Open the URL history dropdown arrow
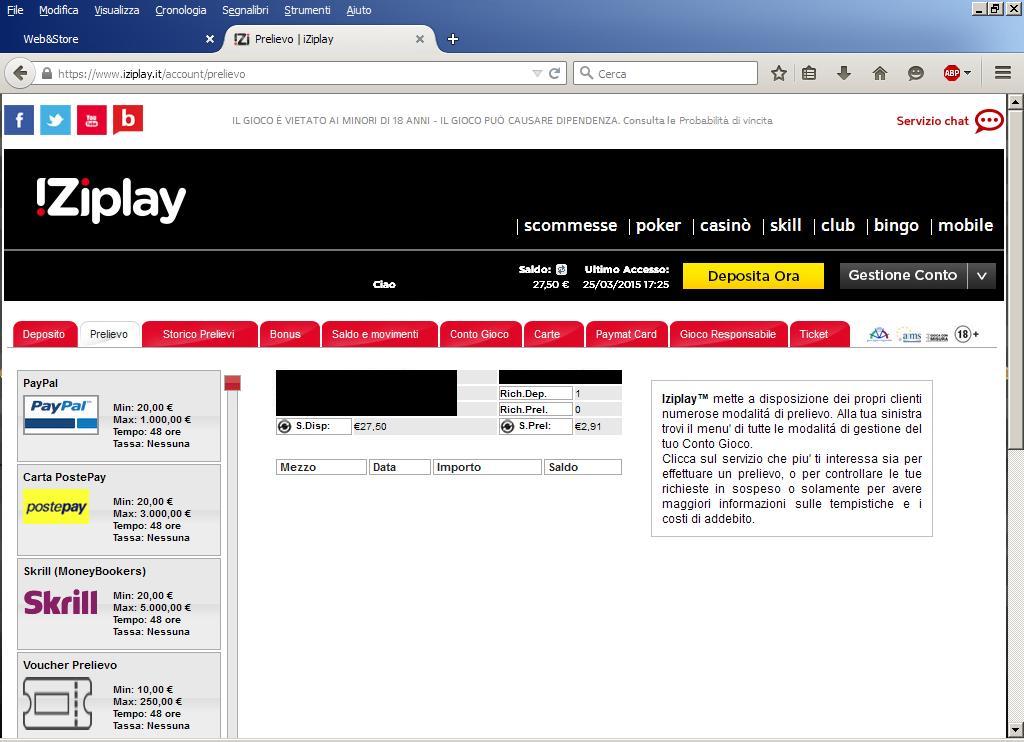Screen dimensions: 1024x742 tap(537, 73)
